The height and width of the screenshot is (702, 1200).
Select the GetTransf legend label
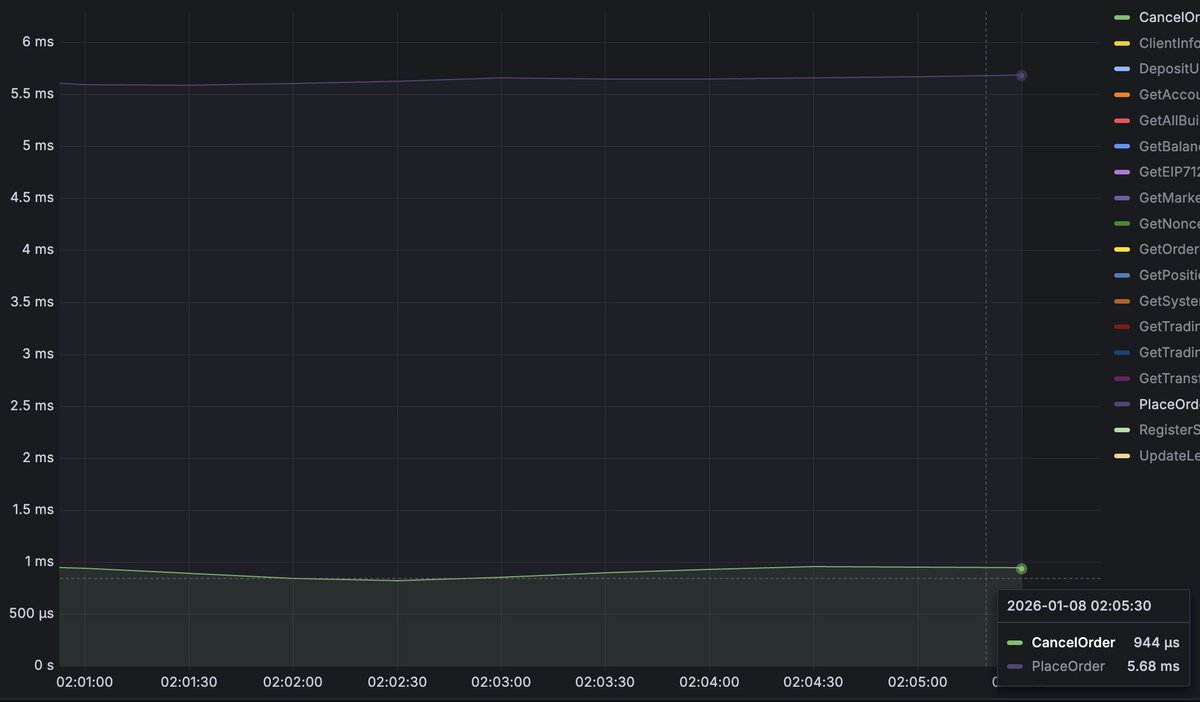[1169, 378]
